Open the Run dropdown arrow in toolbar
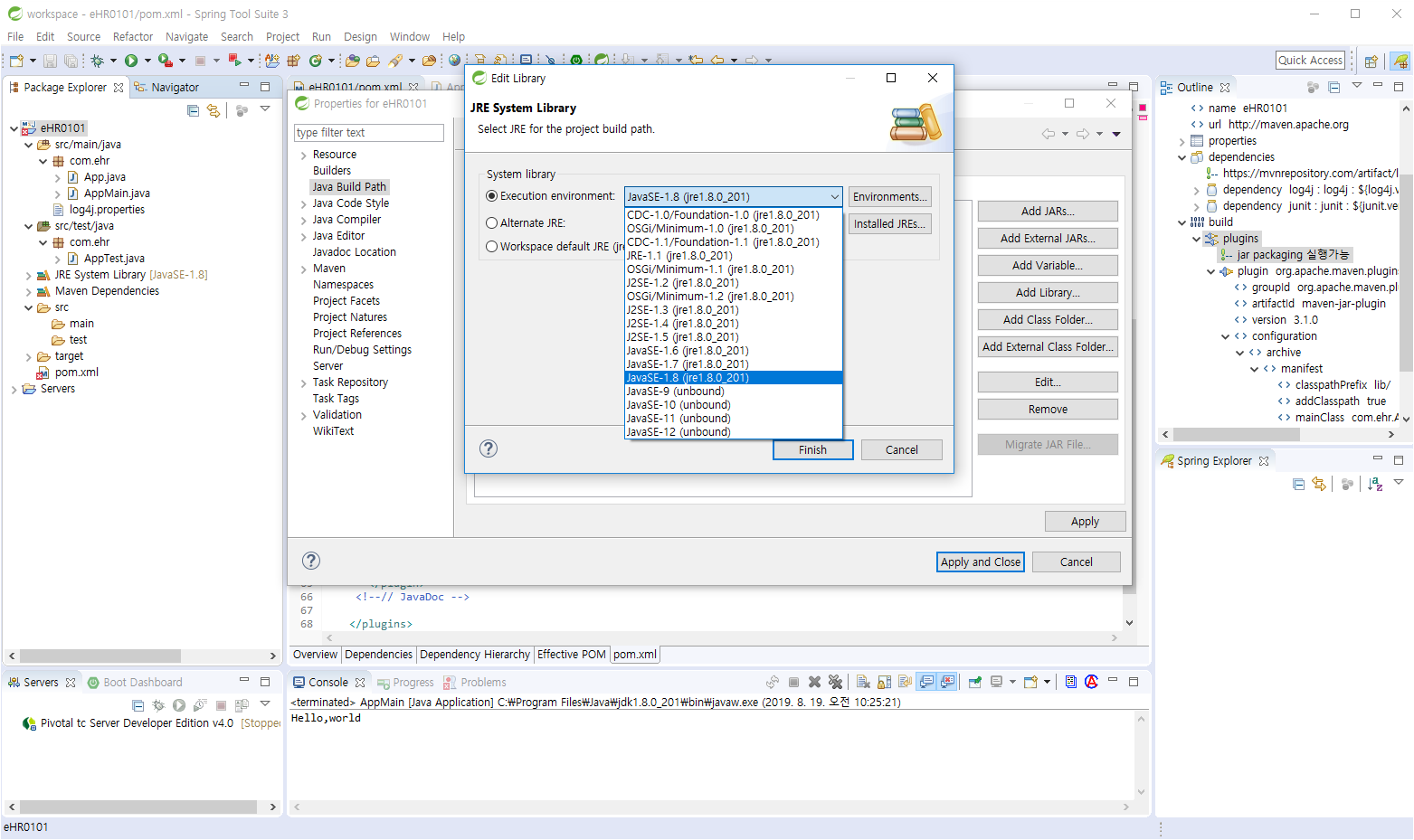 point(147,61)
